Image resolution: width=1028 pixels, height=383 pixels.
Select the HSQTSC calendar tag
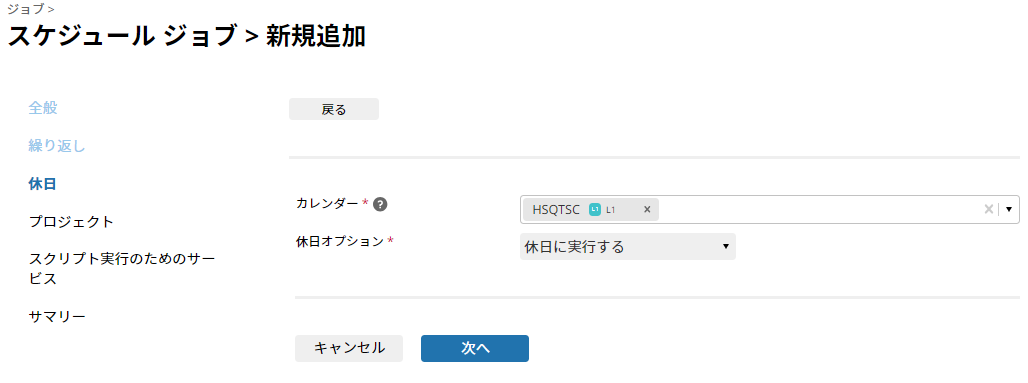pyautogui.click(x=556, y=210)
